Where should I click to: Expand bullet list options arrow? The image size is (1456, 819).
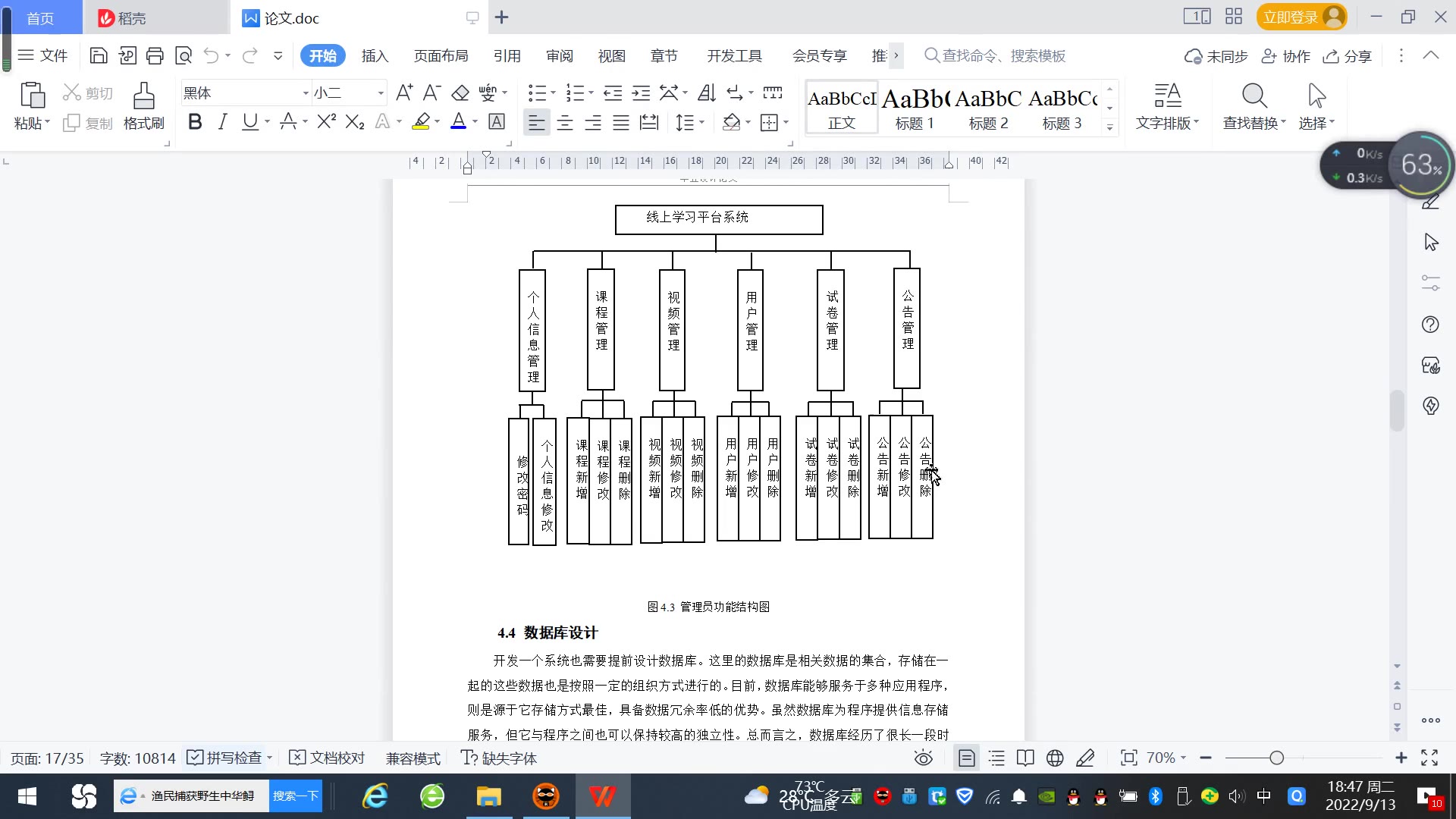553,93
